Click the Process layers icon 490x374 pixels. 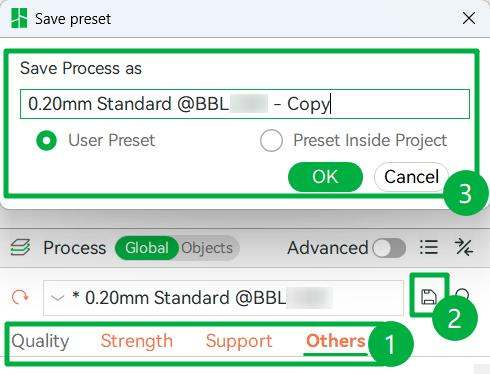(x=20, y=248)
